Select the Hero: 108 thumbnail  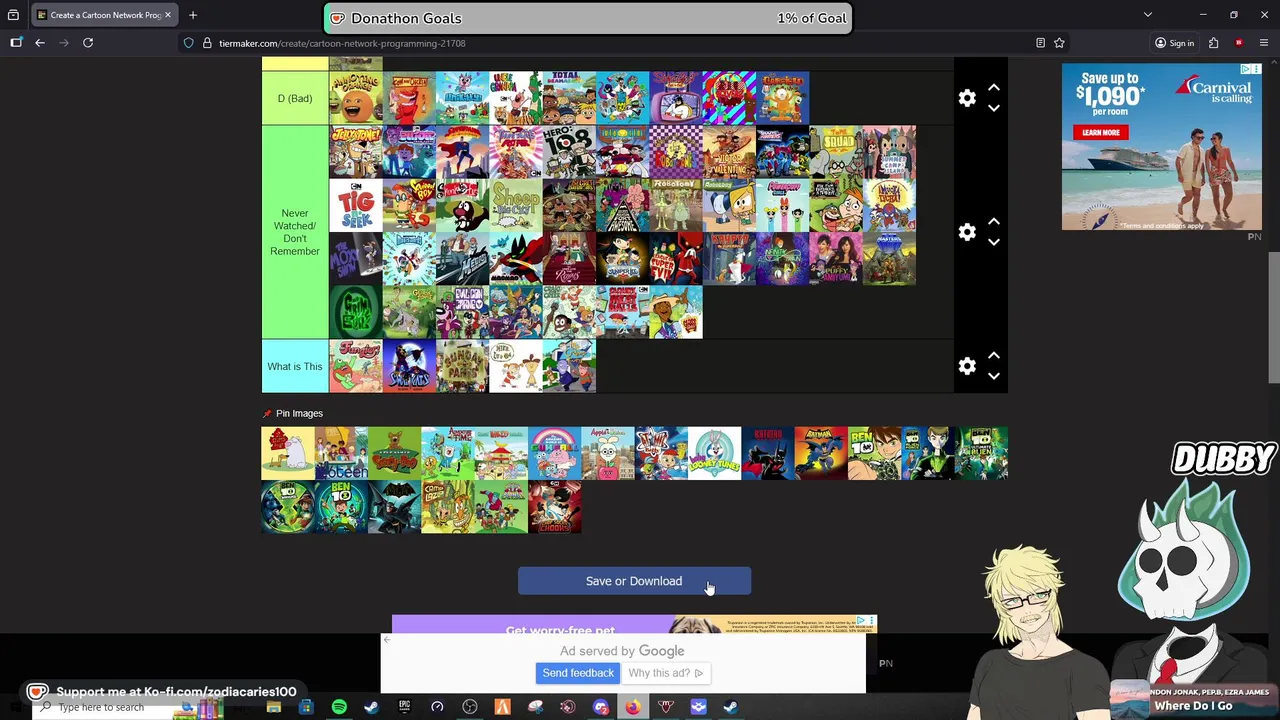[569, 152]
